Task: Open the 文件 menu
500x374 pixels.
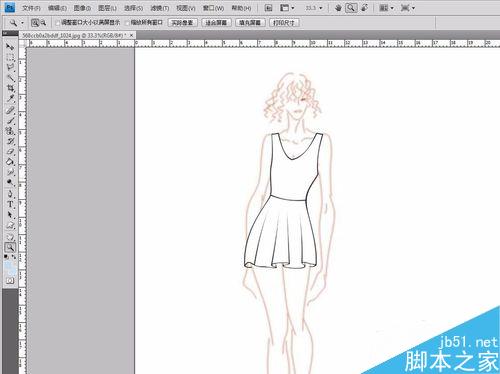Action: click(x=31, y=8)
